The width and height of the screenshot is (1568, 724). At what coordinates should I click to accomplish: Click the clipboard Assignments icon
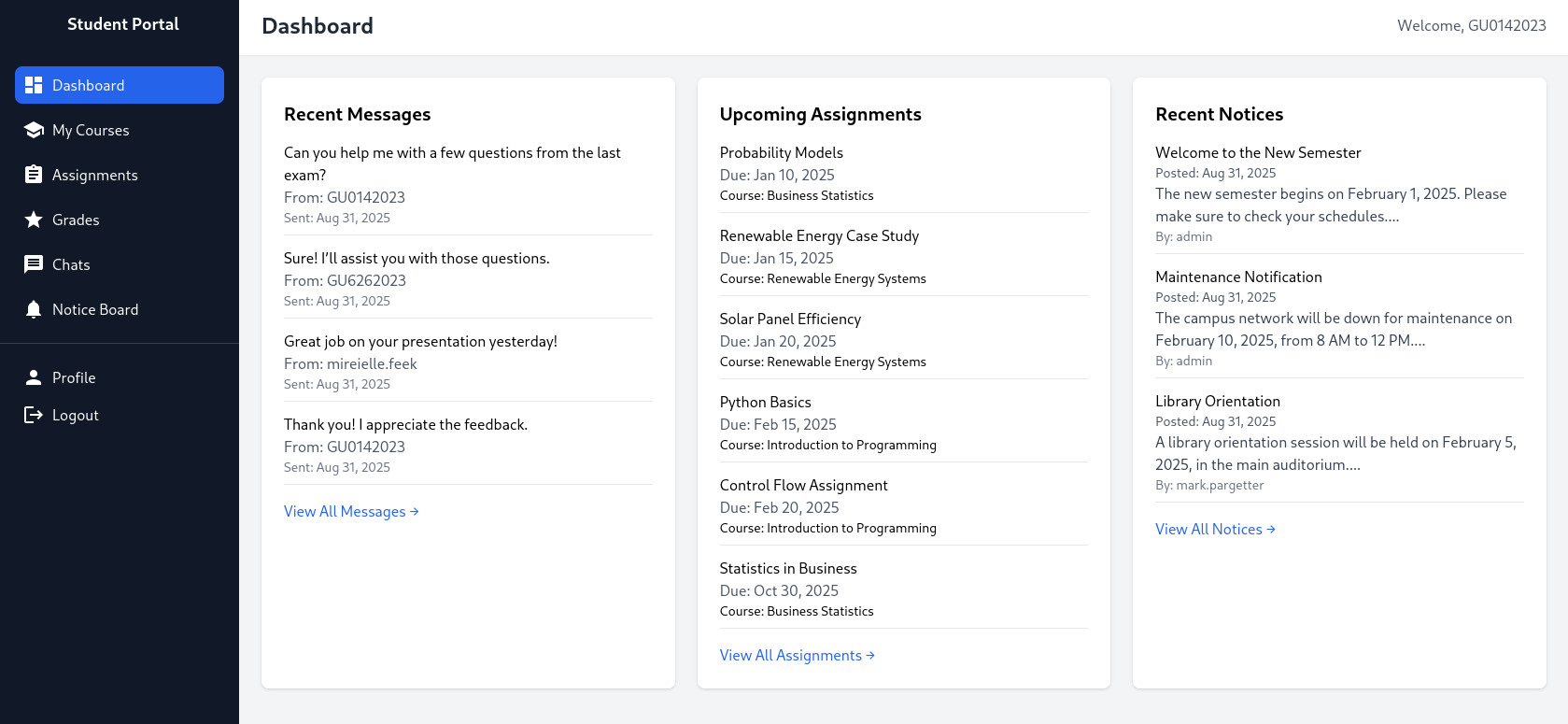(34, 175)
